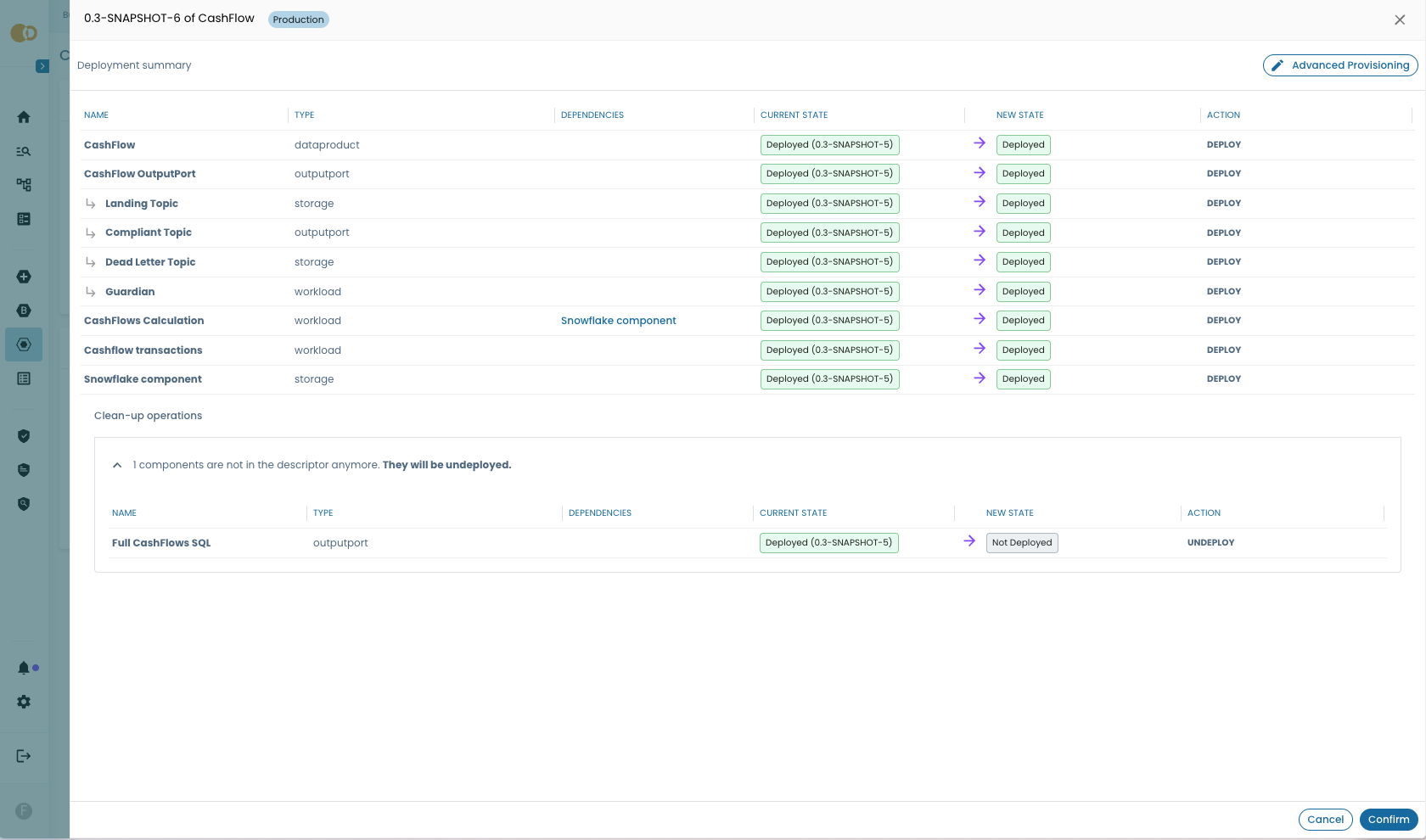Click the user avatar at sidebar bottom
The width and height of the screenshot is (1426, 840).
pos(24,811)
